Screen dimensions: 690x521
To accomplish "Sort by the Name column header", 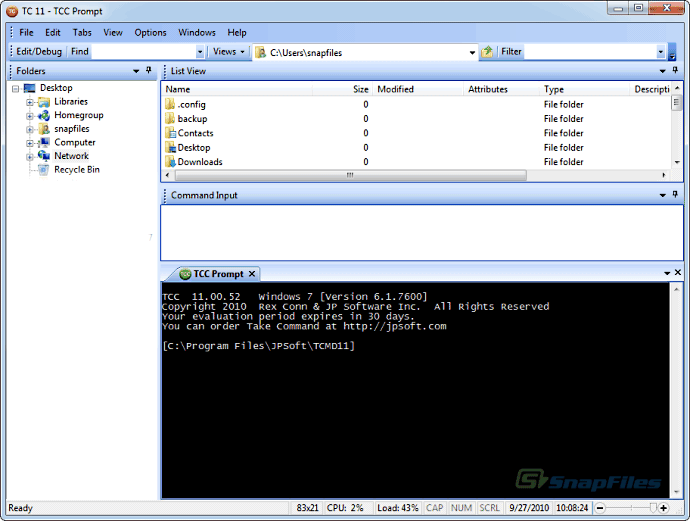I will (238, 89).
